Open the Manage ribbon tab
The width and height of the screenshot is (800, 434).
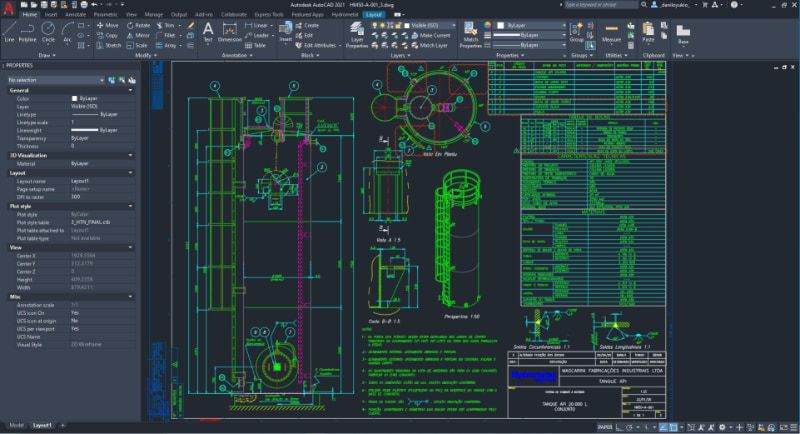[x=154, y=15]
